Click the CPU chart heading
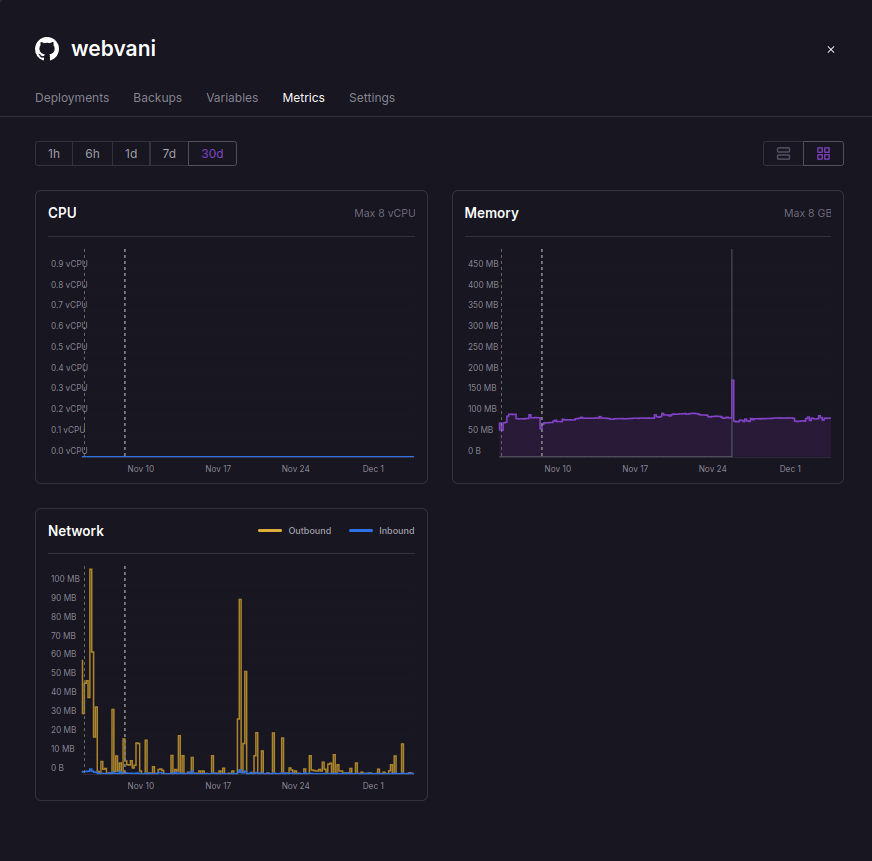This screenshot has width=872, height=861. (62, 213)
